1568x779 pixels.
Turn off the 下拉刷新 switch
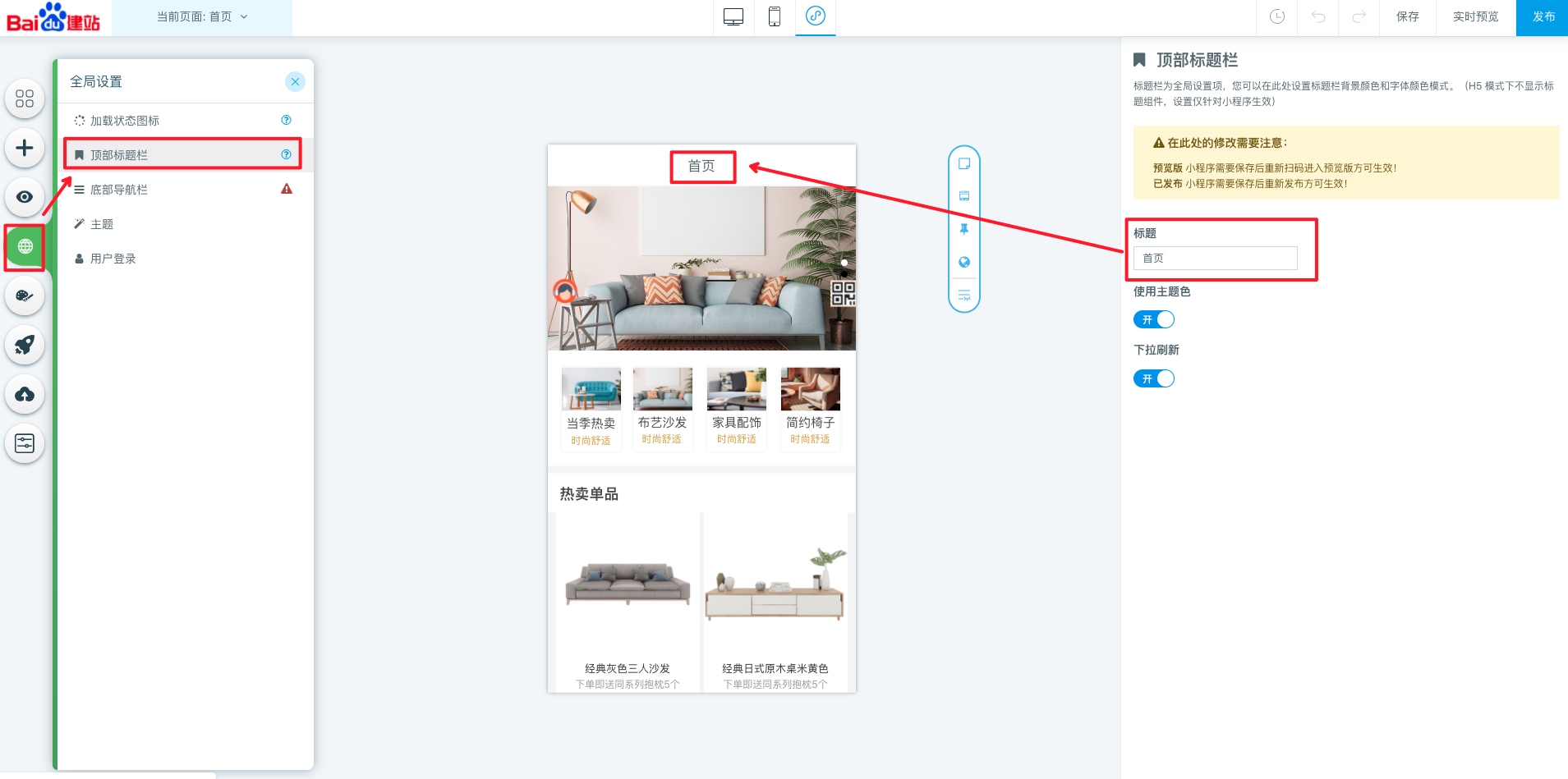[x=1154, y=378]
